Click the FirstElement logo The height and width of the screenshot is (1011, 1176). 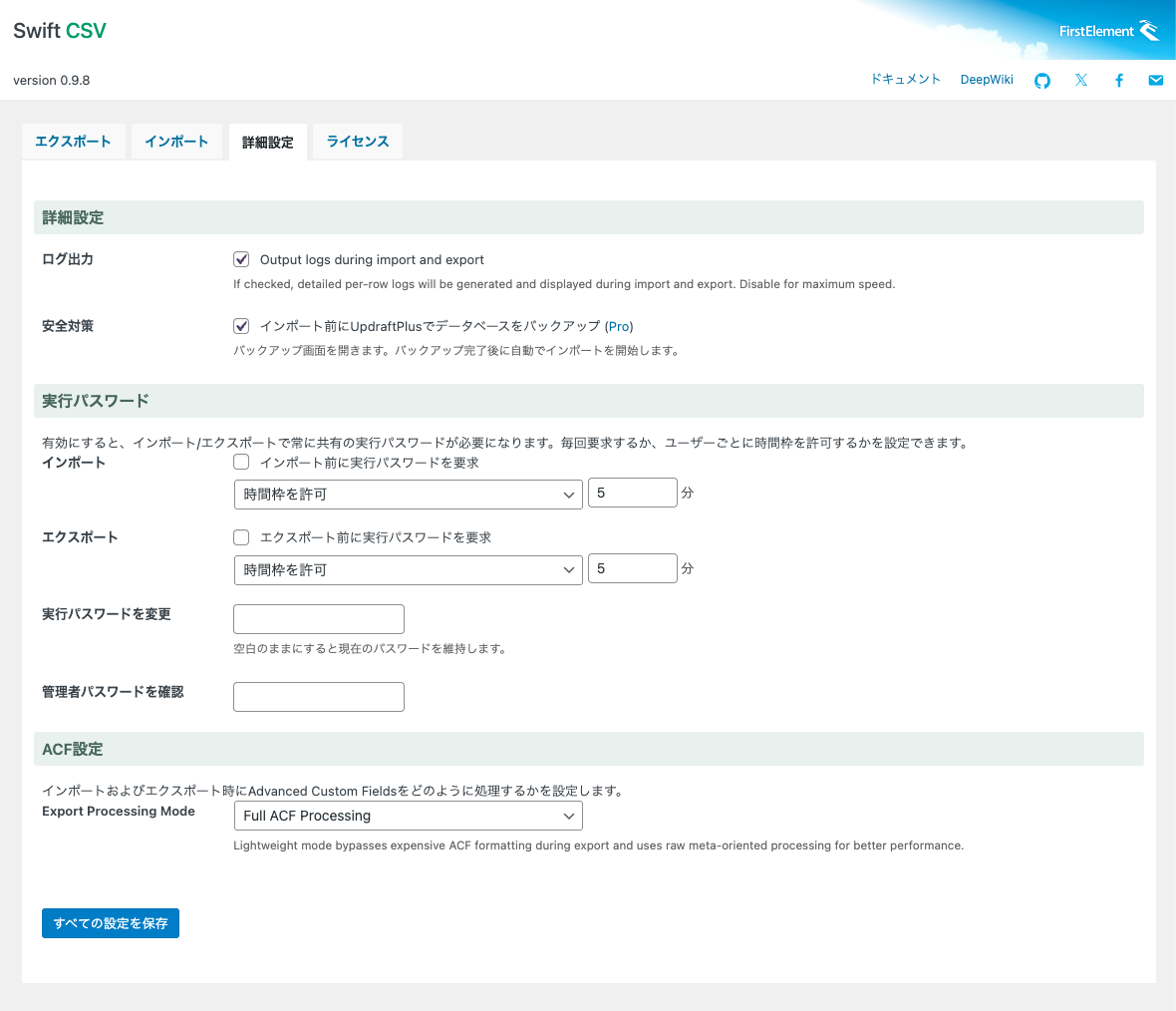[1108, 31]
